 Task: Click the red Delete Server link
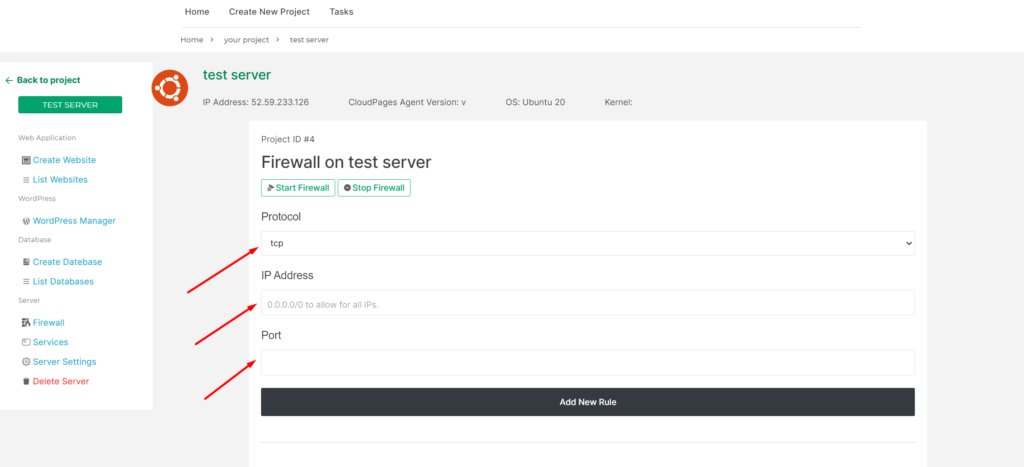61,381
